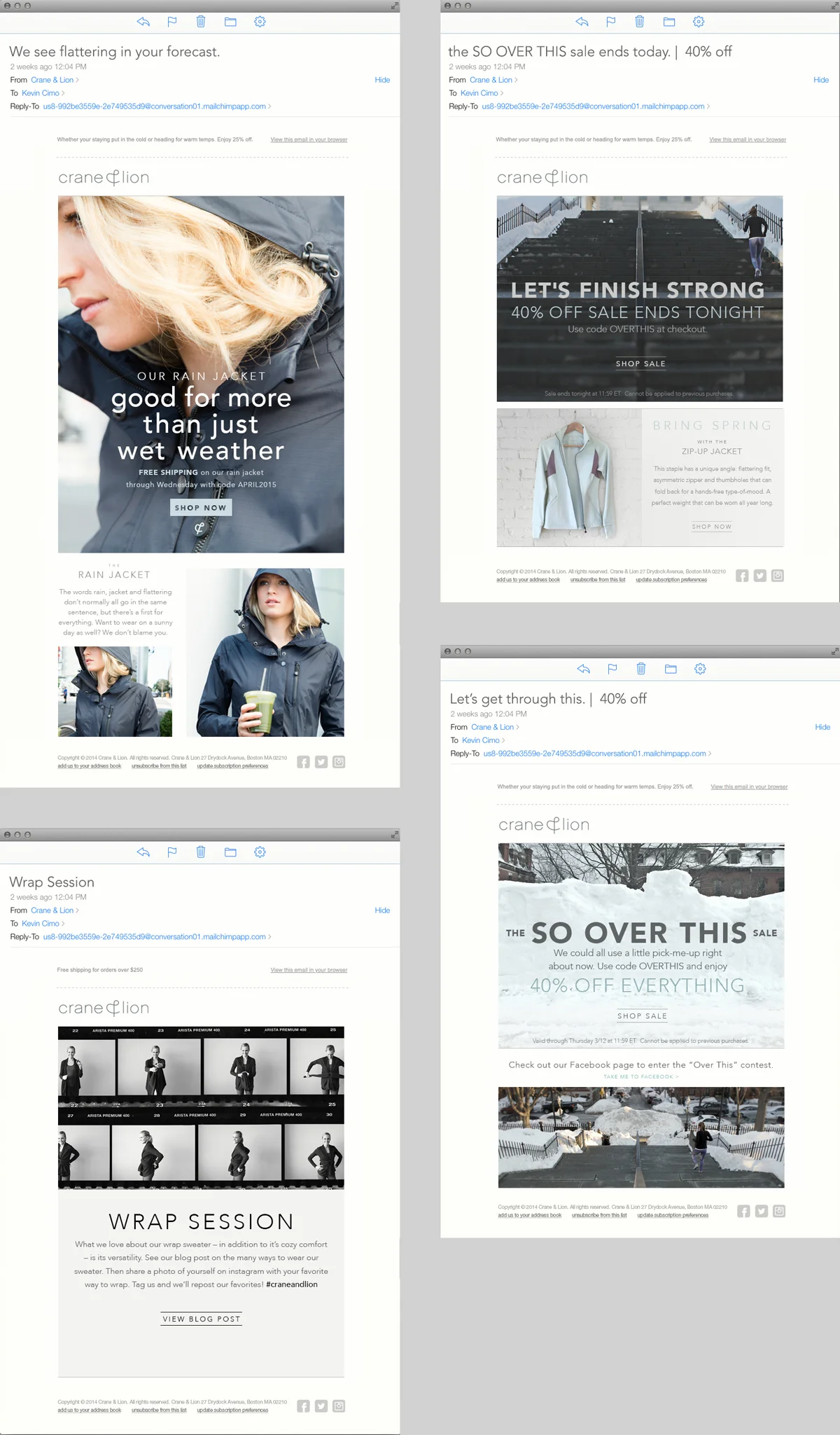
Task: View 'Wrap Session' email in your browser
Action: pyautogui.click(x=309, y=970)
